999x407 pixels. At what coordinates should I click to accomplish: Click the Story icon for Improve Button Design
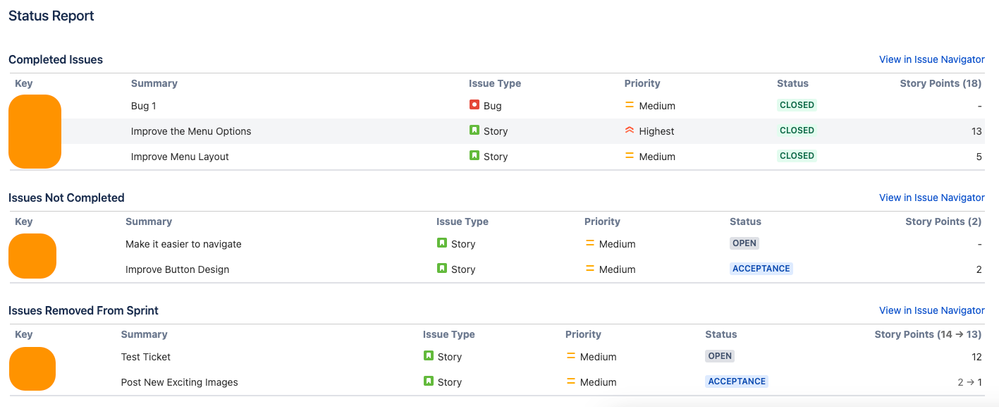tap(442, 269)
